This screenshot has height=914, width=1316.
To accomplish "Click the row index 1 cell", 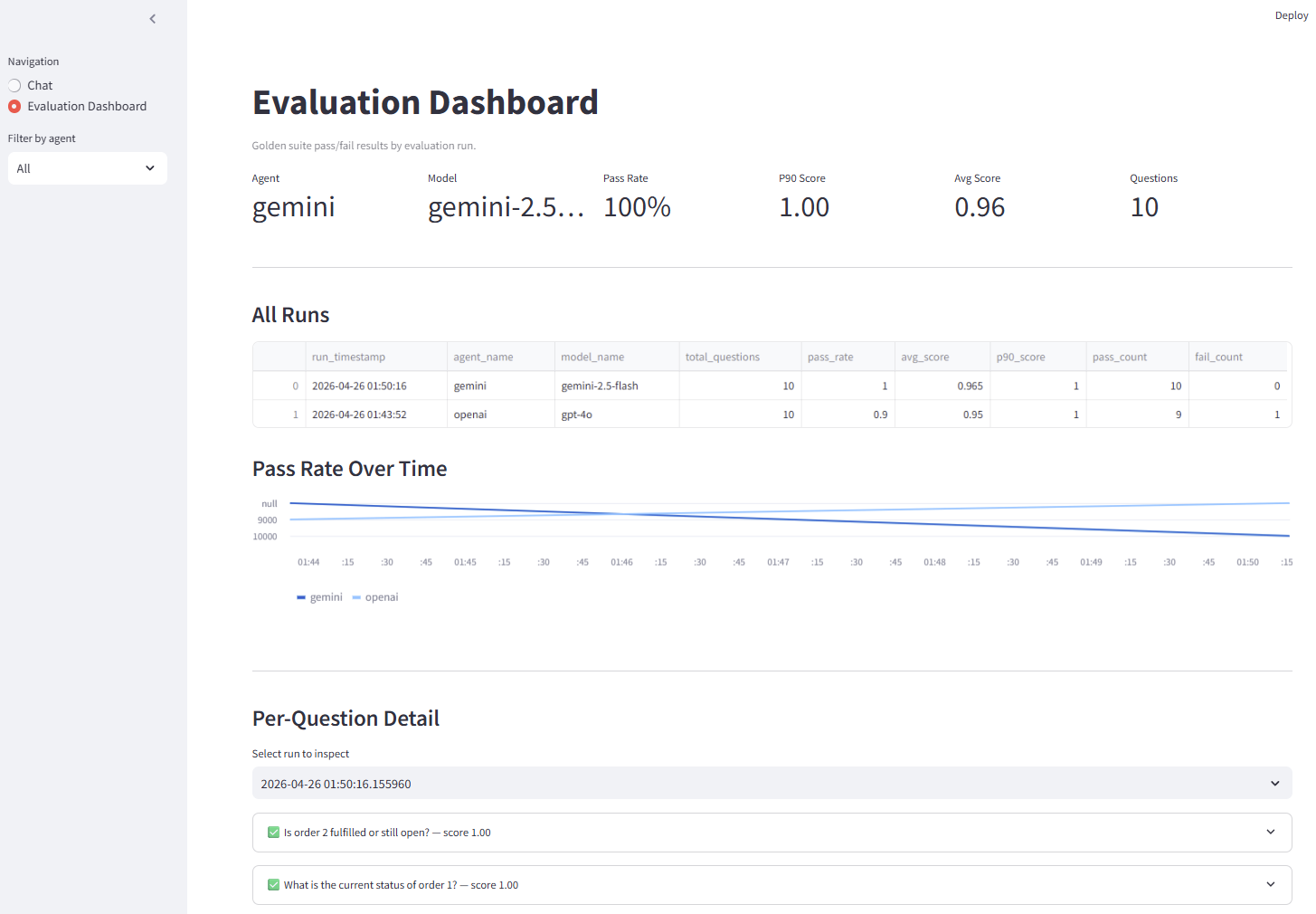I will (279, 414).
